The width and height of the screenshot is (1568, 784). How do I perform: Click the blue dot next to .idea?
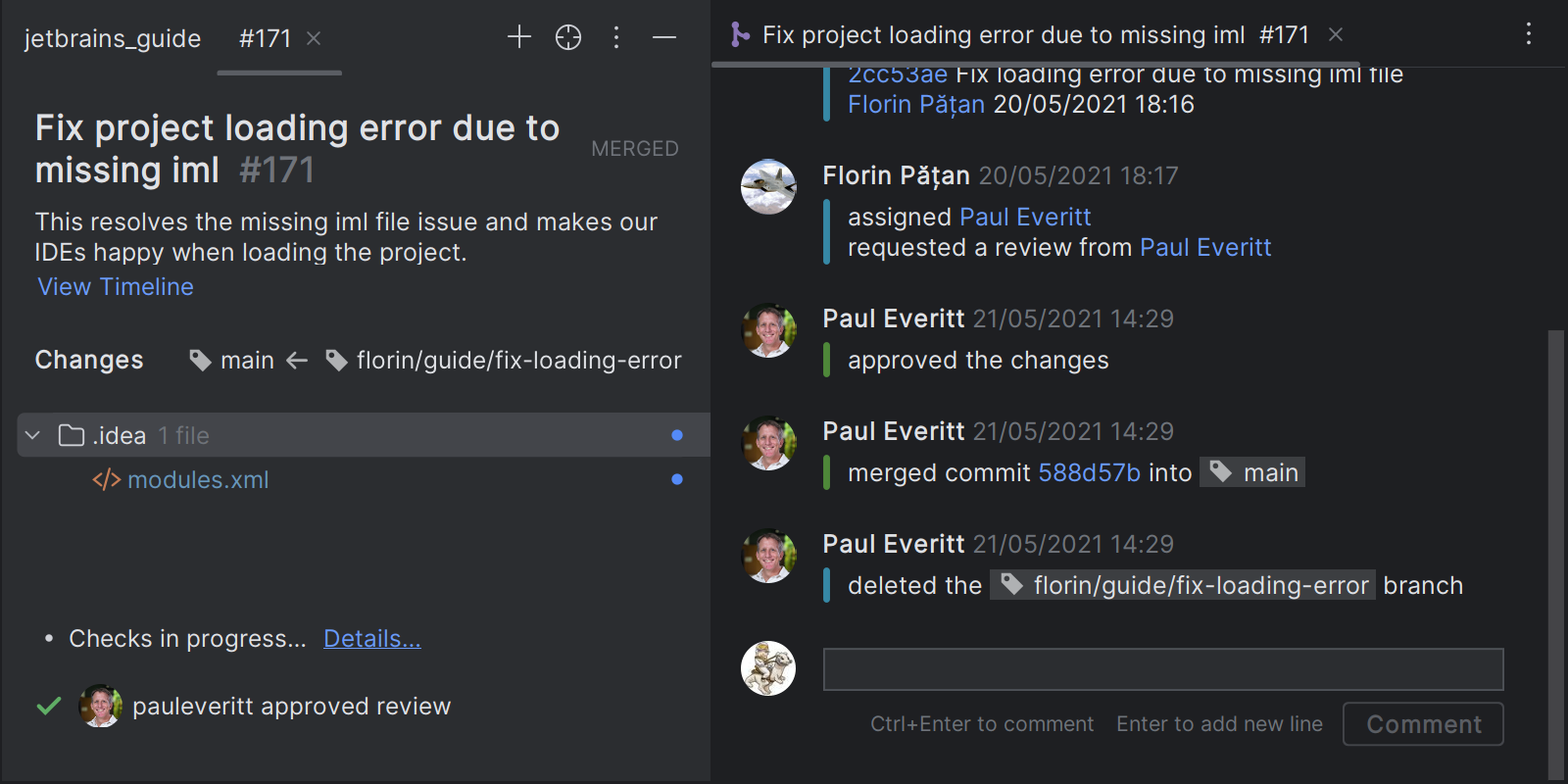click(677, 435)
